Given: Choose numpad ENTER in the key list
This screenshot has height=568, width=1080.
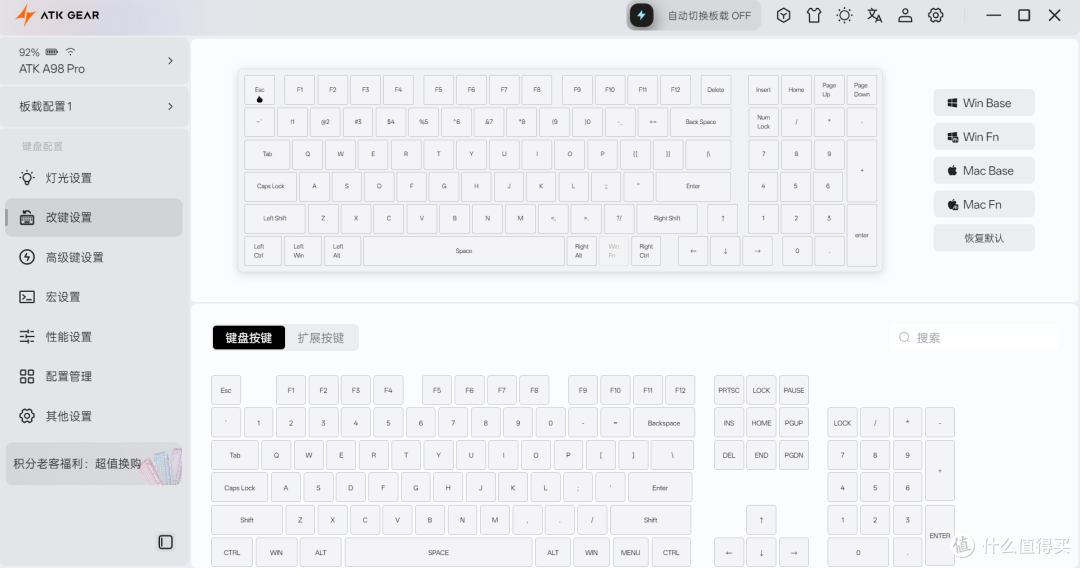Looking at the screenshot, I should click(x=939, y=536).
